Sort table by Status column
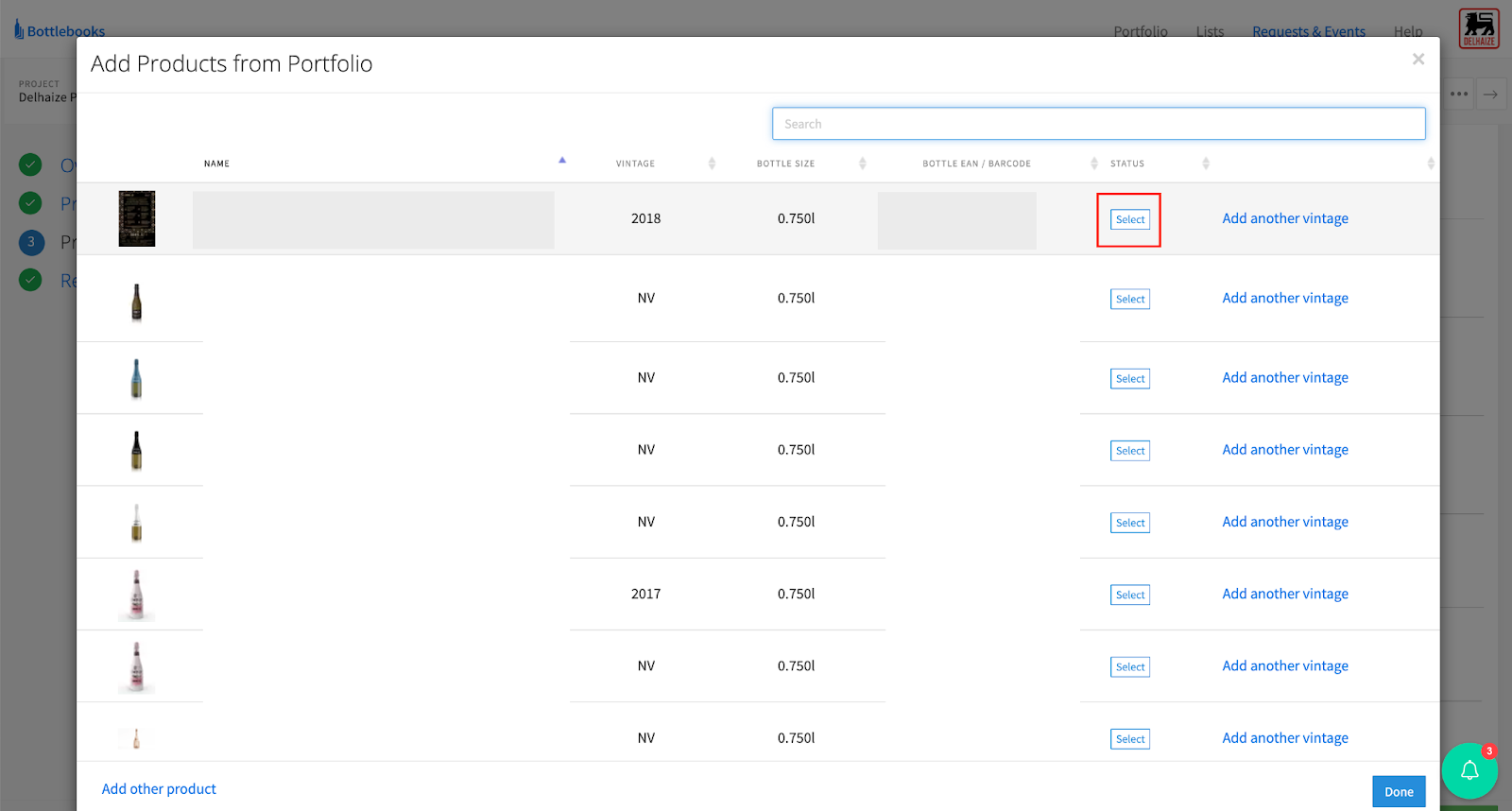Screen dimensions: 1512x811 tap(1126, 164)
